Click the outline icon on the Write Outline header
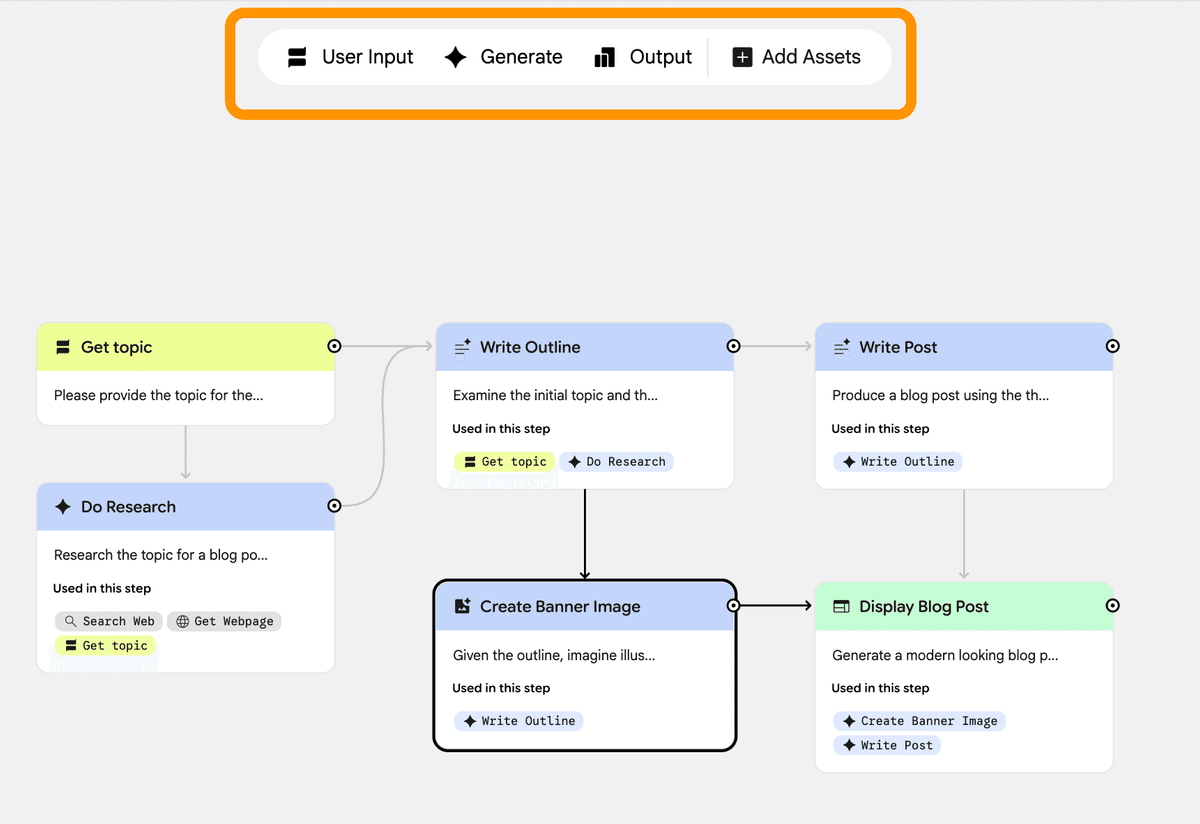 pos(460,347)
